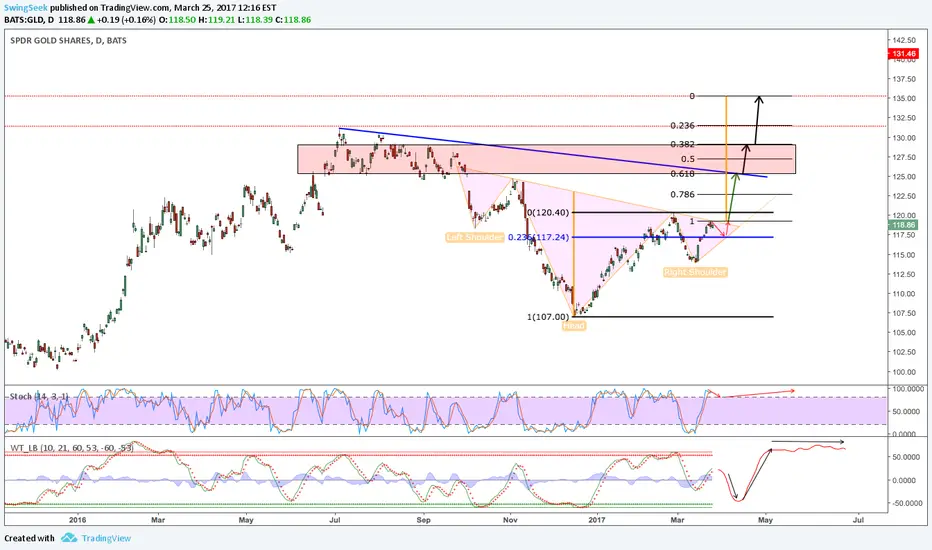The image size is (932, 550).
Task: Select the Head annotation label
Action: coord(574,326)
